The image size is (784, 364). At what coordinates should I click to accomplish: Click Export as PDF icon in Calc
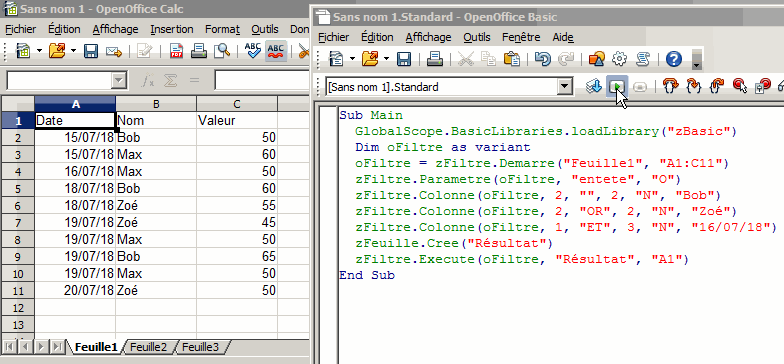coord(176,50)
